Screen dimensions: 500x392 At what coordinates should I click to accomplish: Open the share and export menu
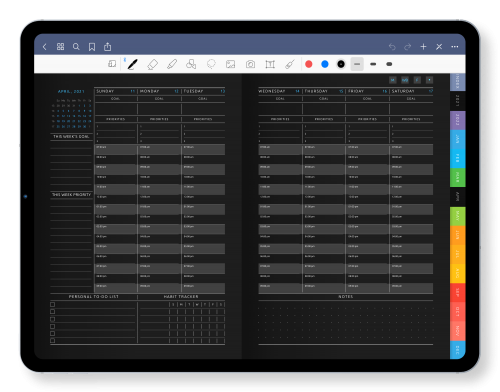point(107,47)
